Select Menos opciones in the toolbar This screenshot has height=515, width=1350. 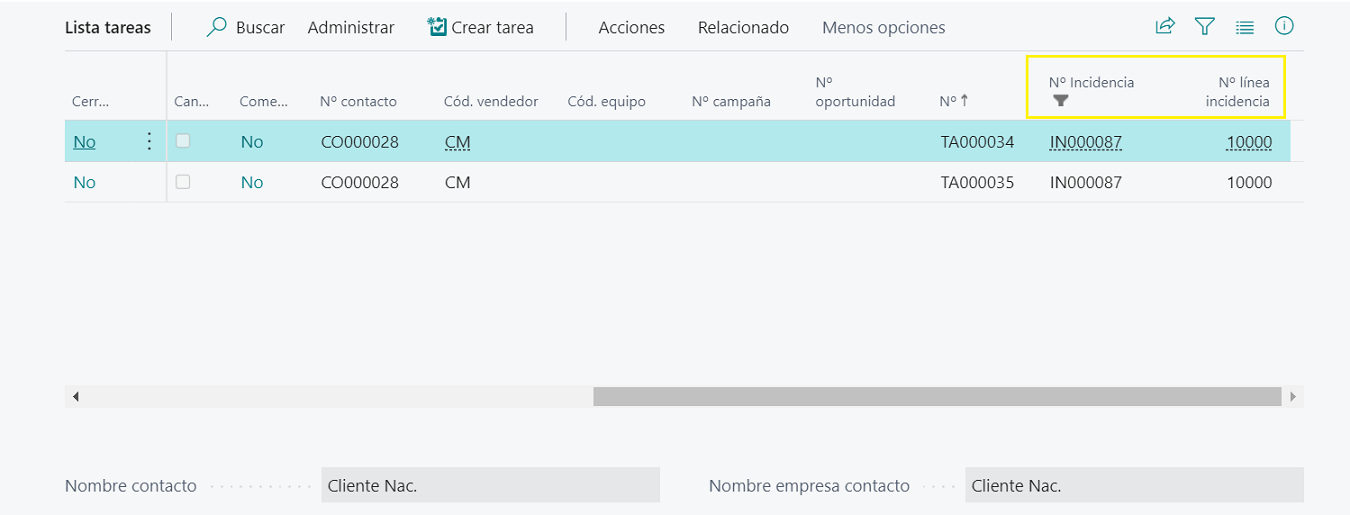(x=883, y=27)
